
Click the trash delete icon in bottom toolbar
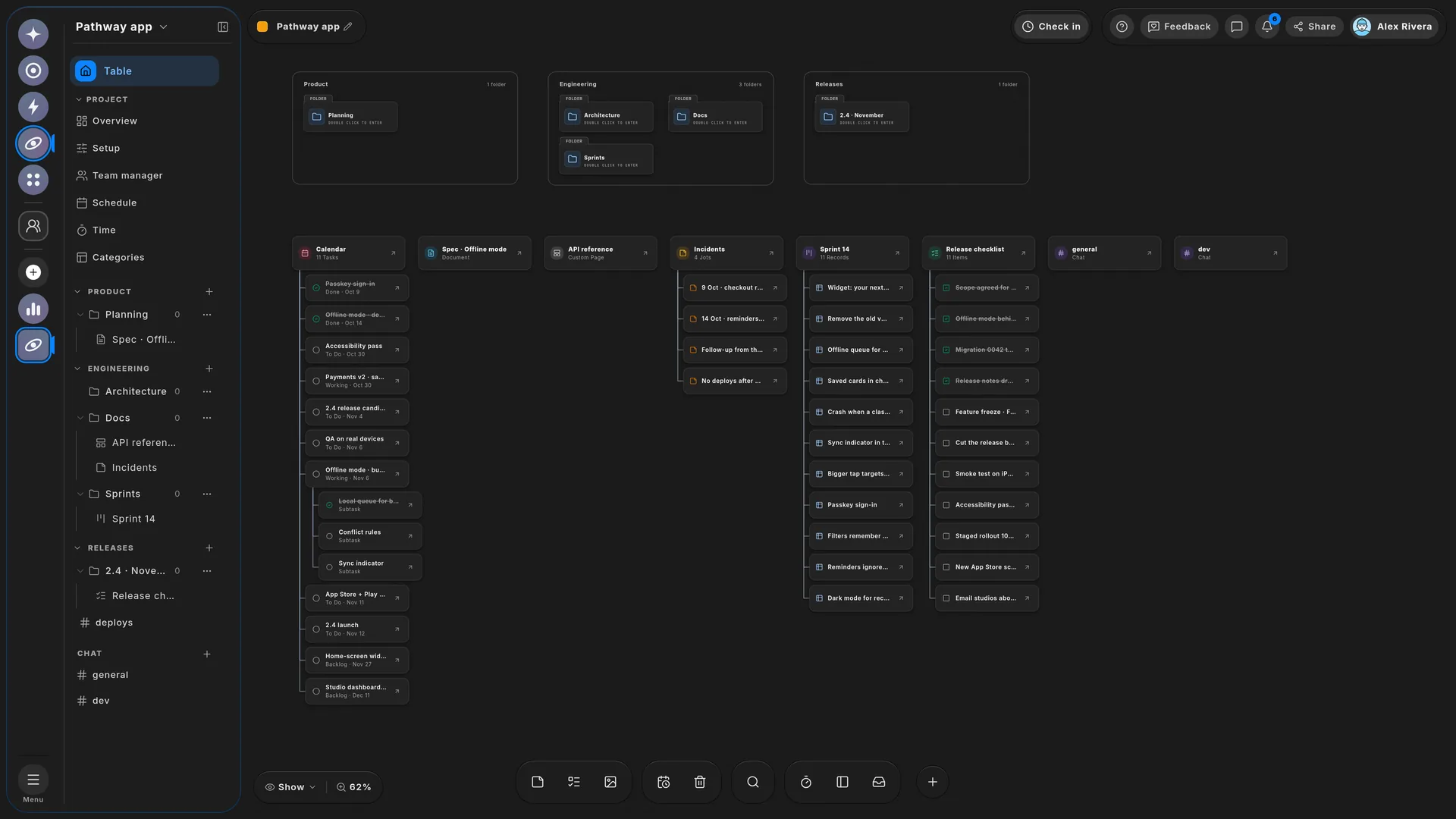(700, 782)
